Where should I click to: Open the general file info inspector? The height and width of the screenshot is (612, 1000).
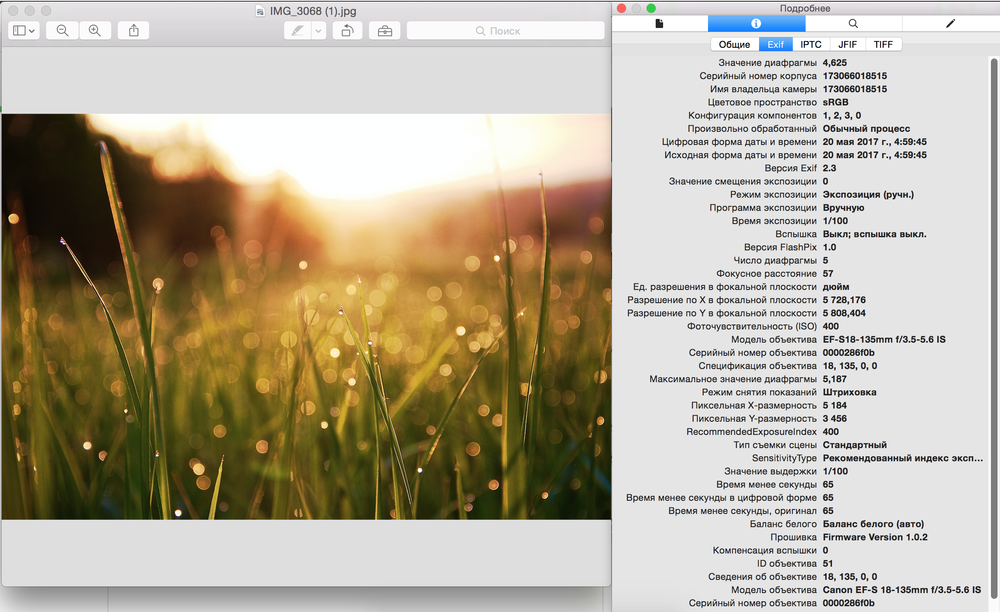(659, 23)
